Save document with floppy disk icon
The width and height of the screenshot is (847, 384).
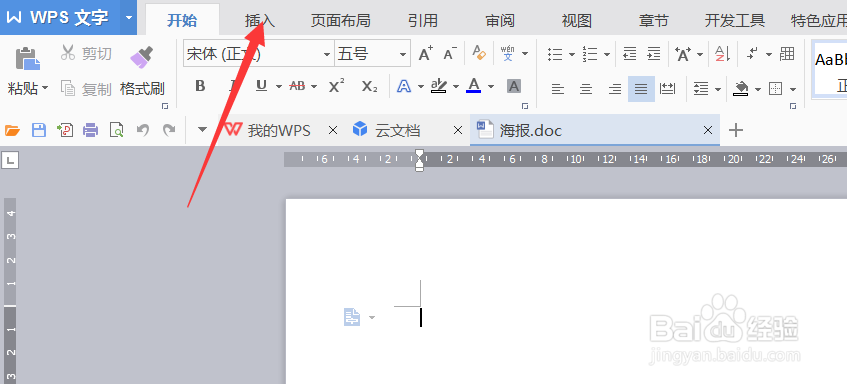(x=39, y=130)
